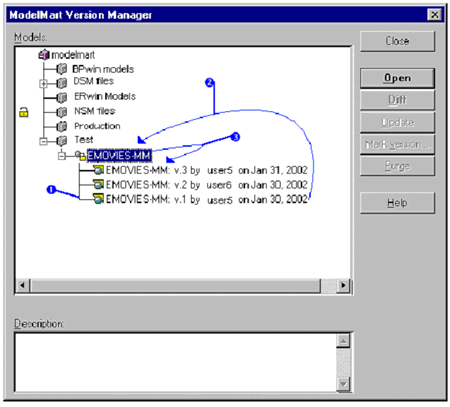The width and height of the screenshot is (450, 407).
Task: Click the Update button
Action: tap(397, 122)
